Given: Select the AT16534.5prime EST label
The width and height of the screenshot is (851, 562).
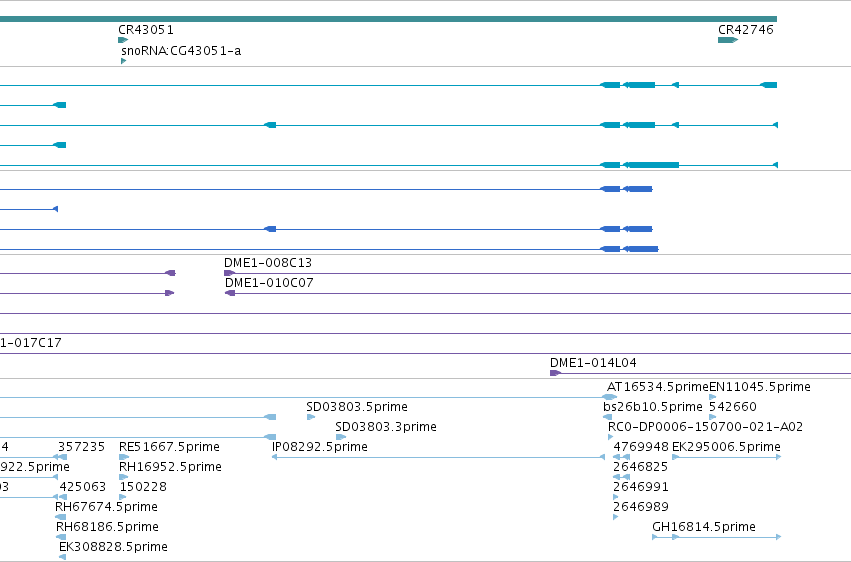Looking at the screenshot, I should point(658,387).
